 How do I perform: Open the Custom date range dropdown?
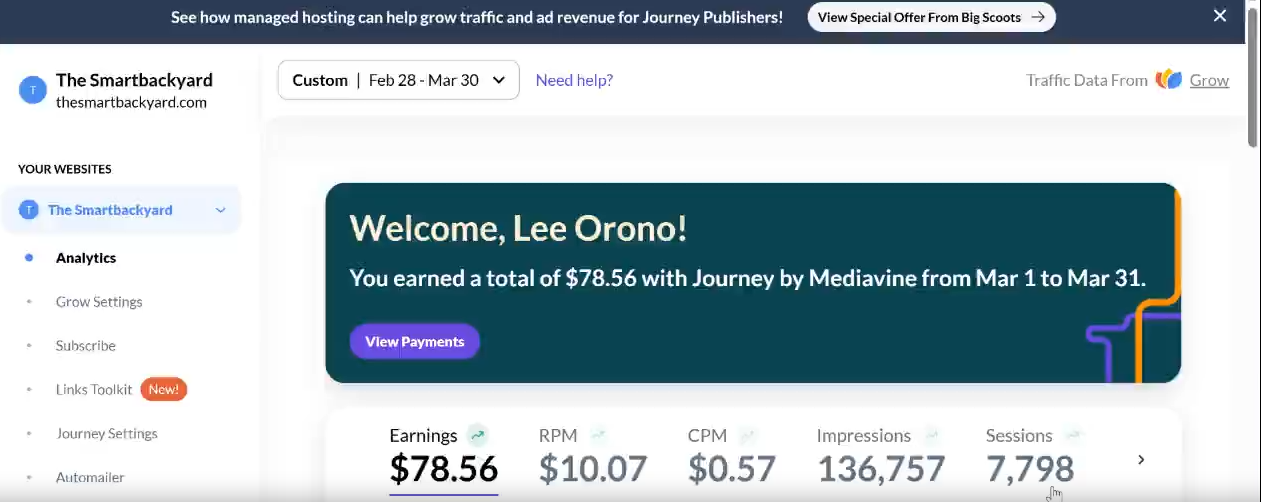pyautogui.click(x=399, y=80)
